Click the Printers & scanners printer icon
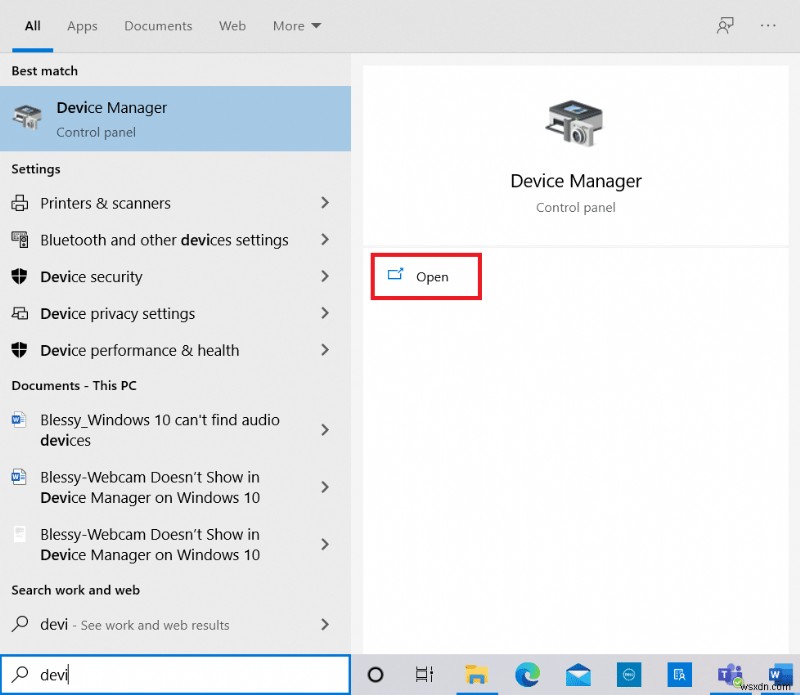 coord(21,202)
